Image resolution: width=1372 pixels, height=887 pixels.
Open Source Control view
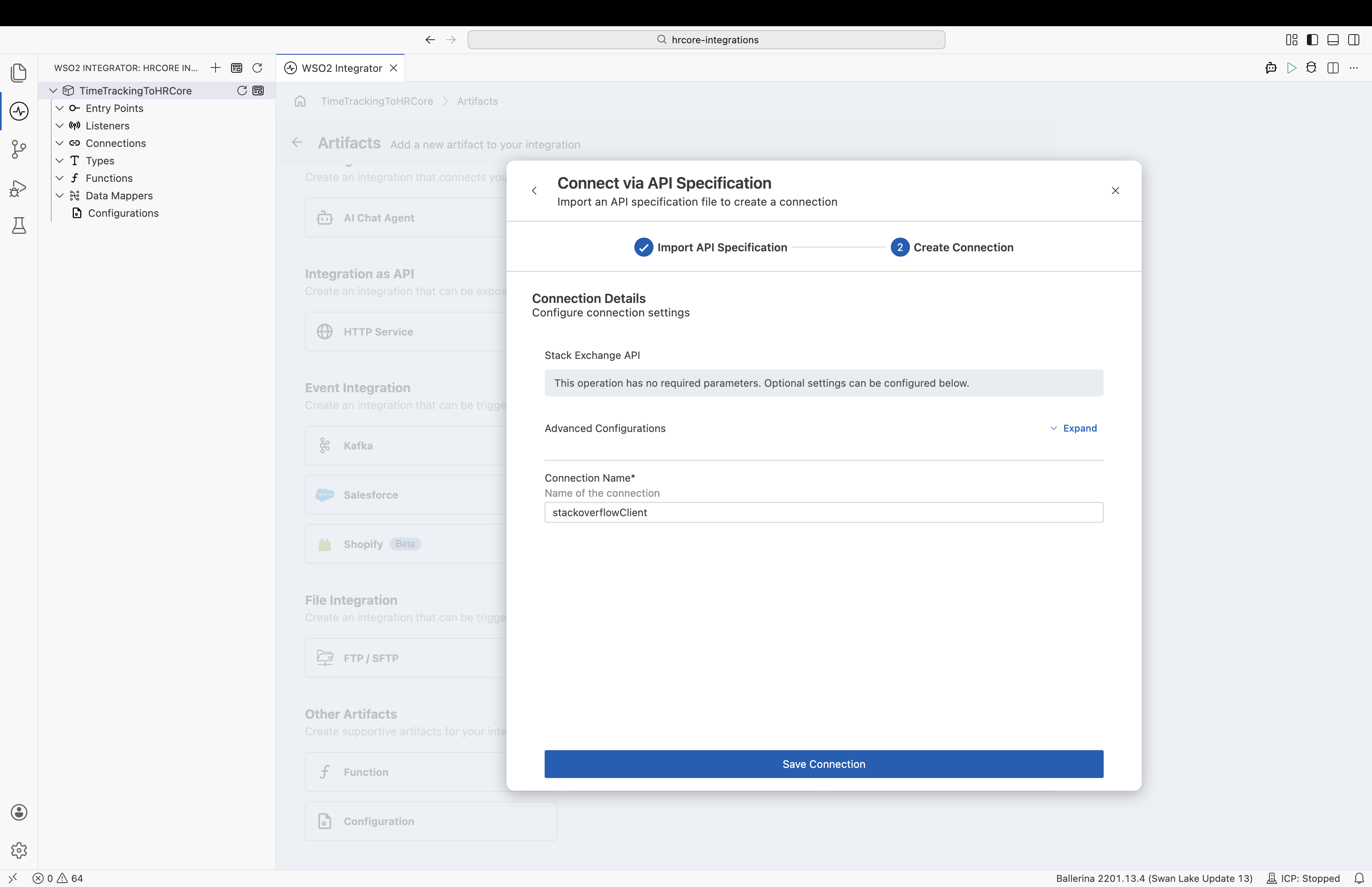[x=19, y=149]
